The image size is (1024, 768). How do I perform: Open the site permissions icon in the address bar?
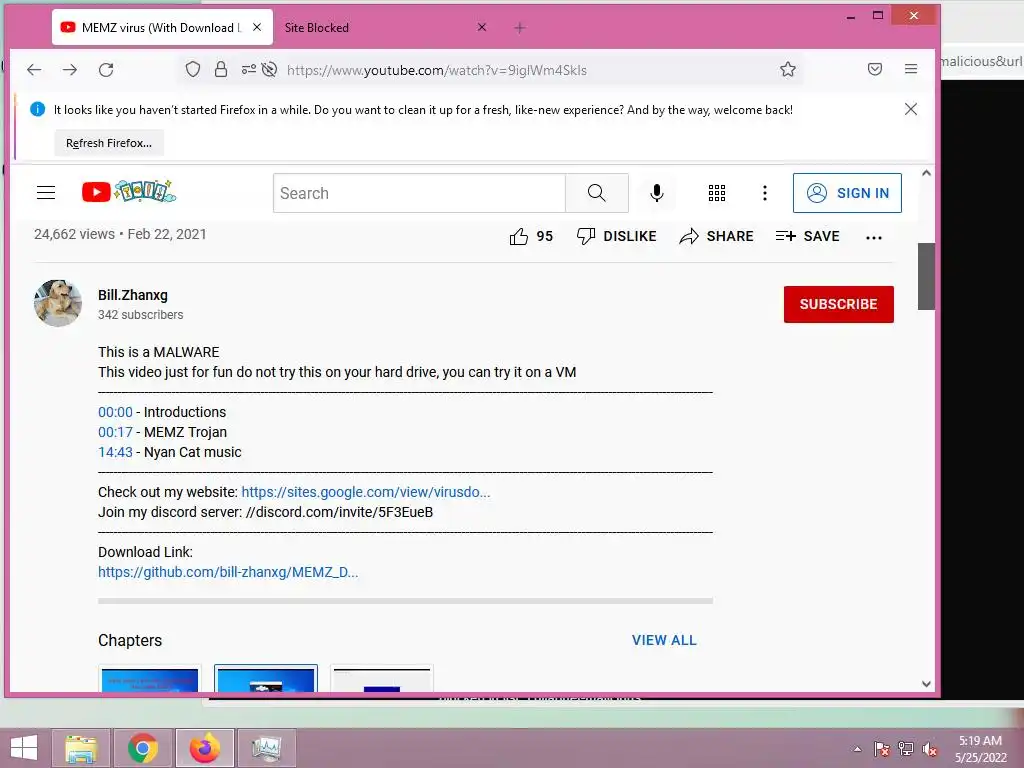tap(248, 69)
